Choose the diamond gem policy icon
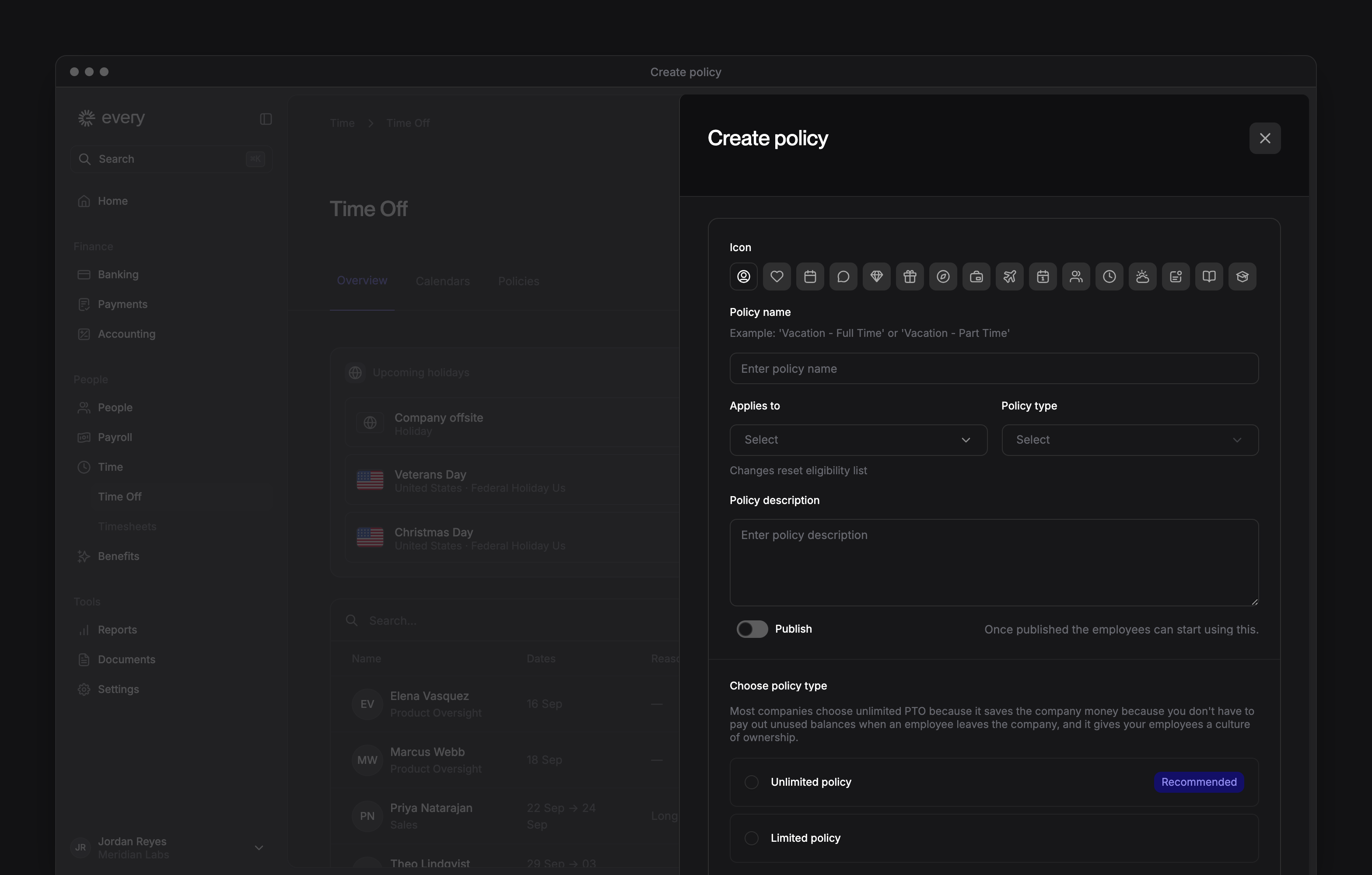The height and width of the screenshot is (875, 1372). coord(876,276)
